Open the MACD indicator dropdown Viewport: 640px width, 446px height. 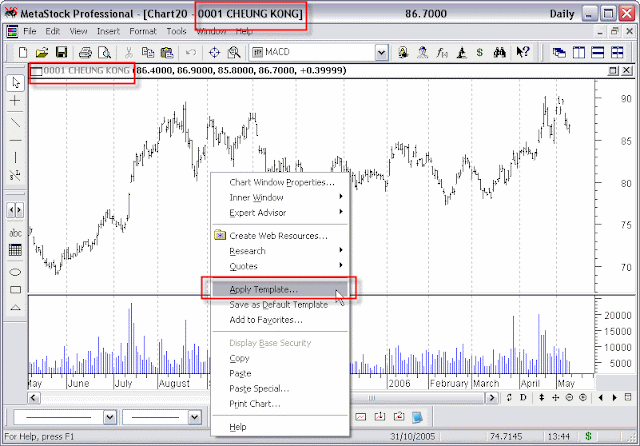[x=381, y=52]
